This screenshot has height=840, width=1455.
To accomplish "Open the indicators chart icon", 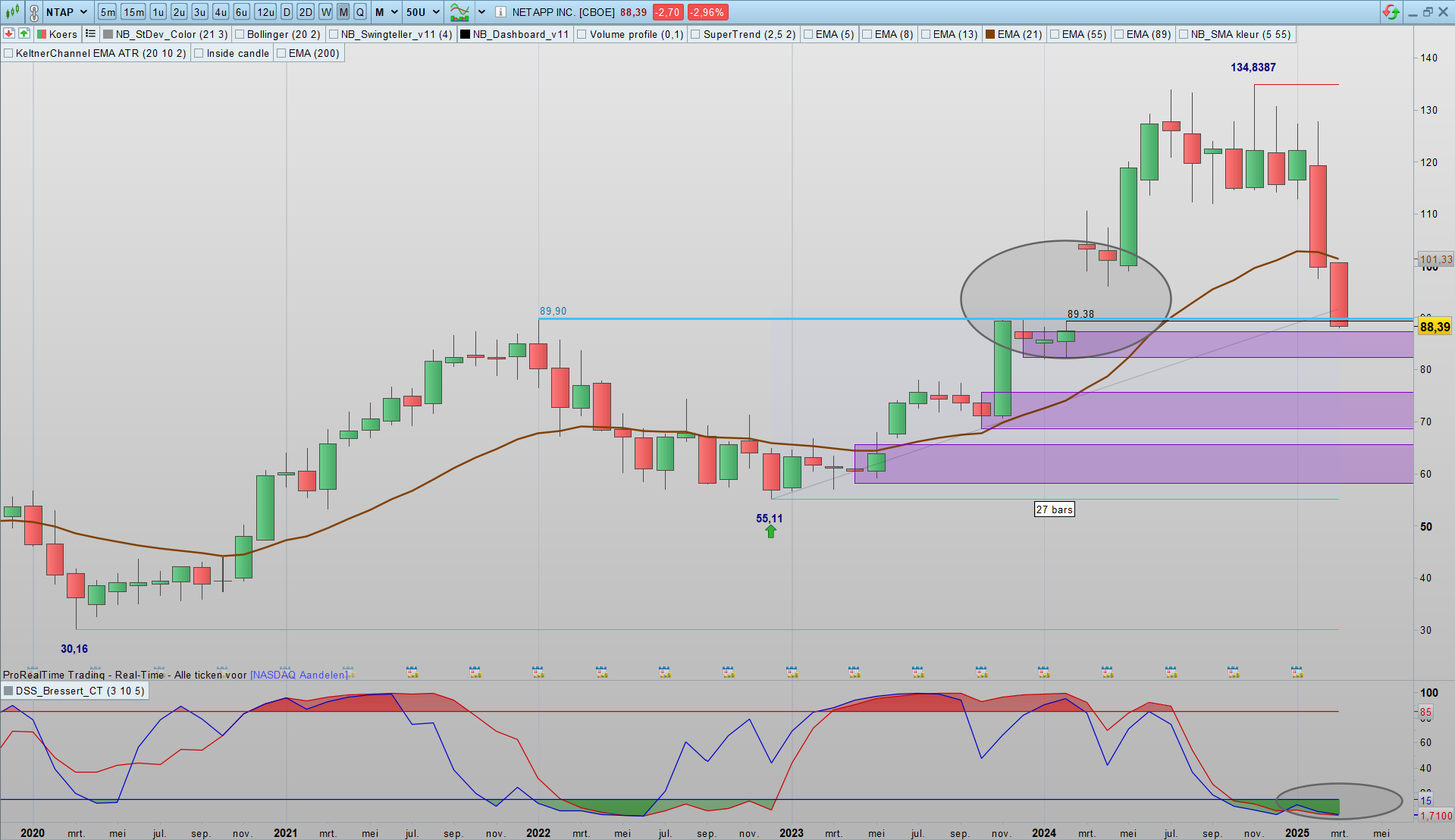I will click(459, 12).
